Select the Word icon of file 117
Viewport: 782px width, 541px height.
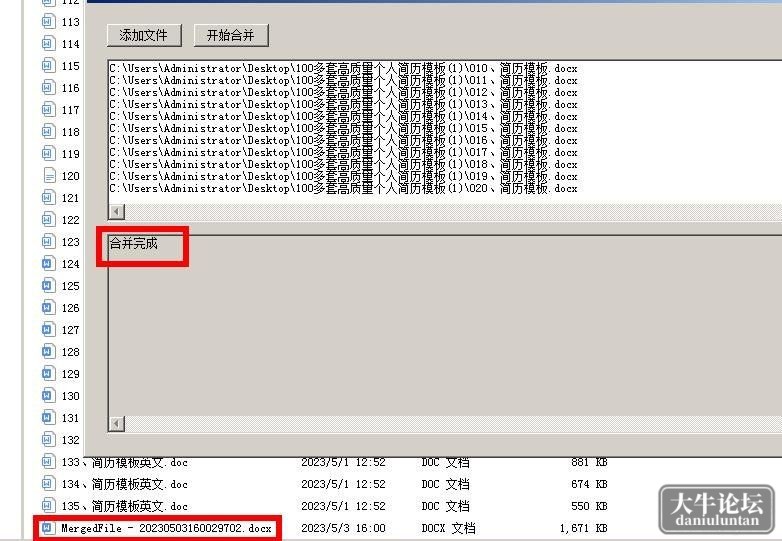pyautogui.click(x=48, y=110)
